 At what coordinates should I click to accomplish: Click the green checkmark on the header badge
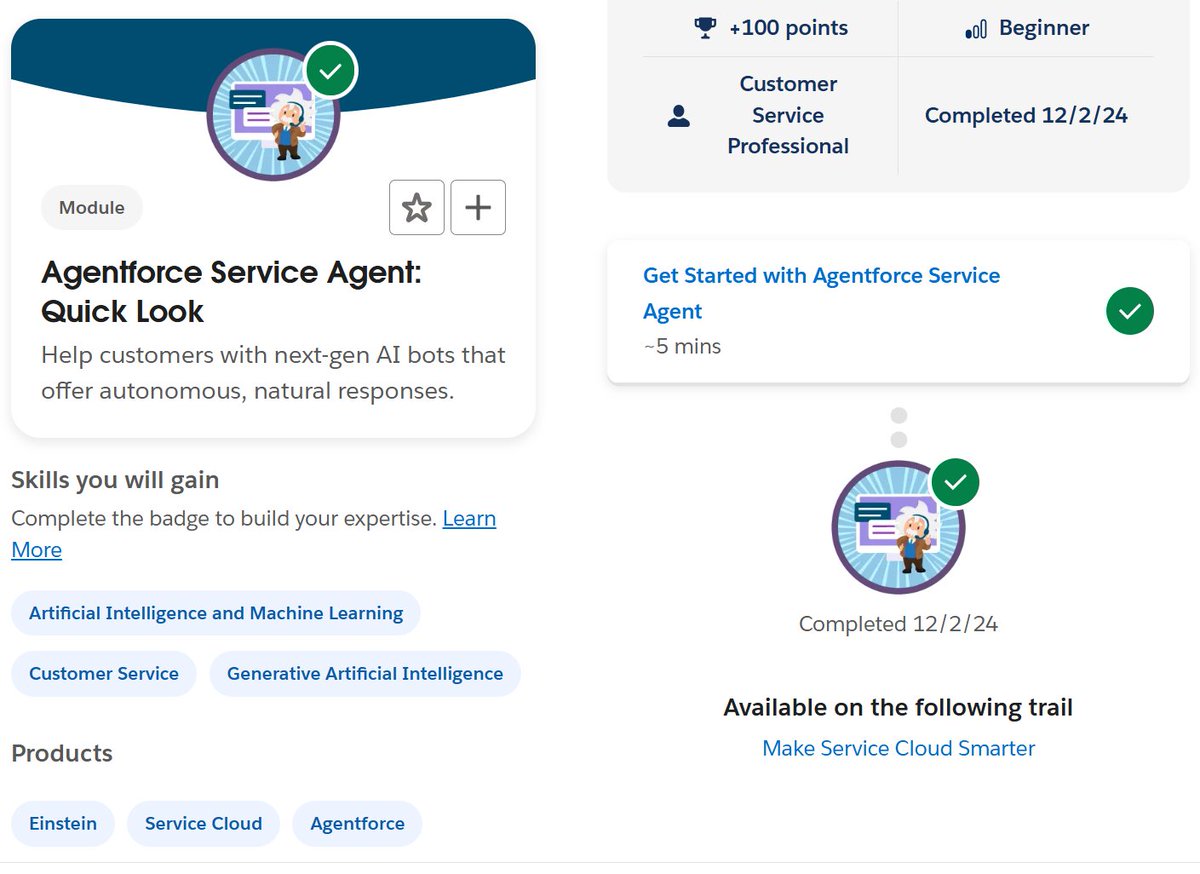coord(331,71)
